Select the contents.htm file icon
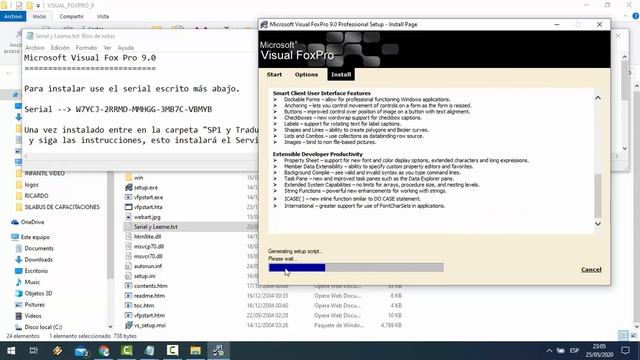Image resolution: width=640 pixels, height=360 pixels. tap(129, 286)
